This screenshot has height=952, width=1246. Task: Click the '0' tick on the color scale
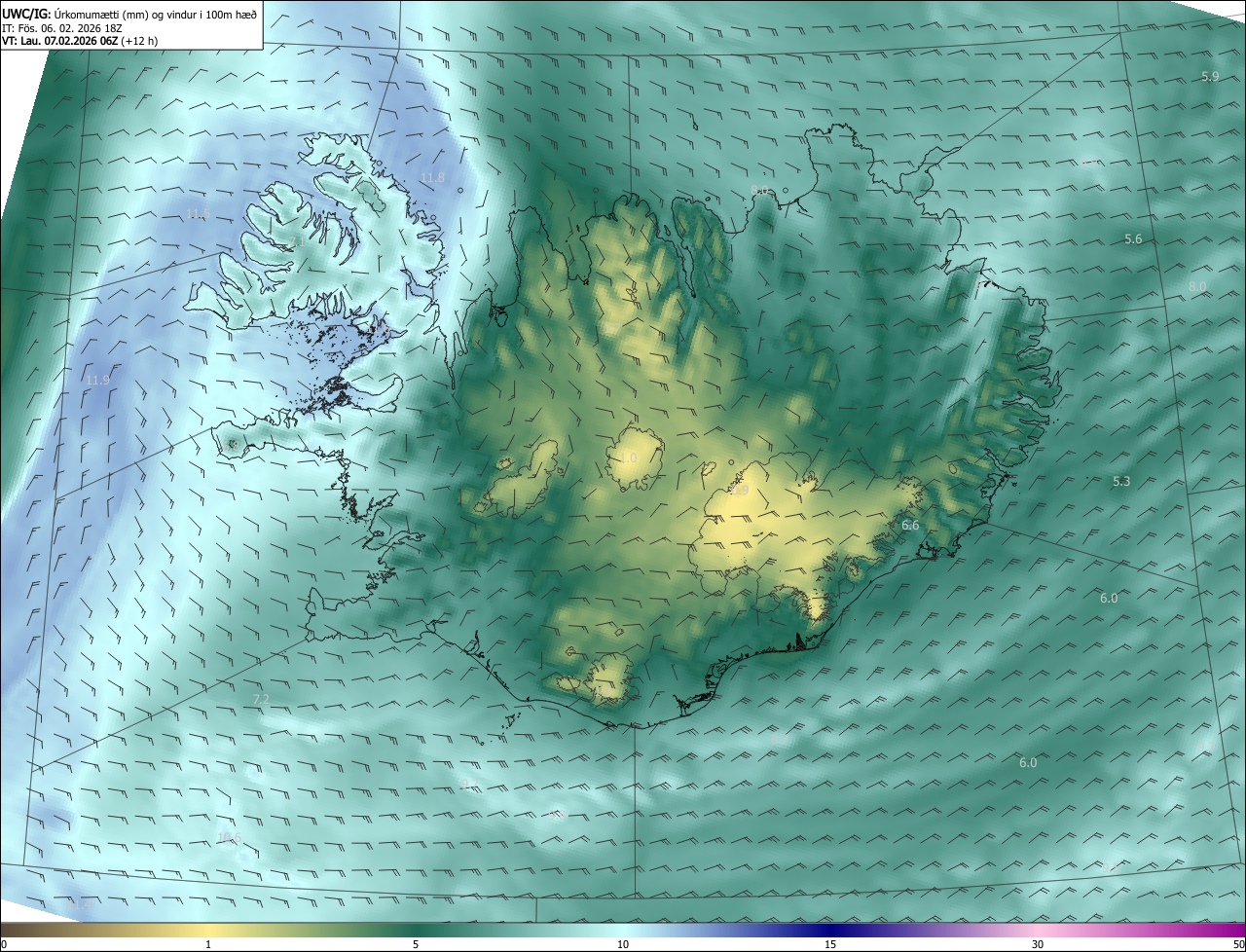click(x=4, y=945)
